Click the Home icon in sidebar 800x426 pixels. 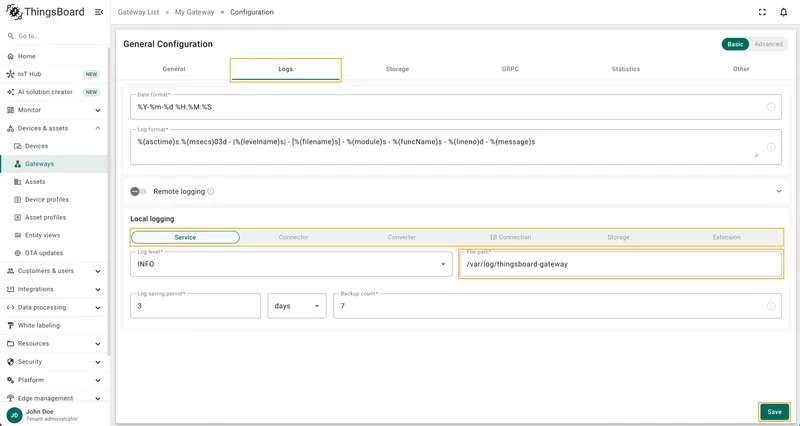tap(11, 56)
